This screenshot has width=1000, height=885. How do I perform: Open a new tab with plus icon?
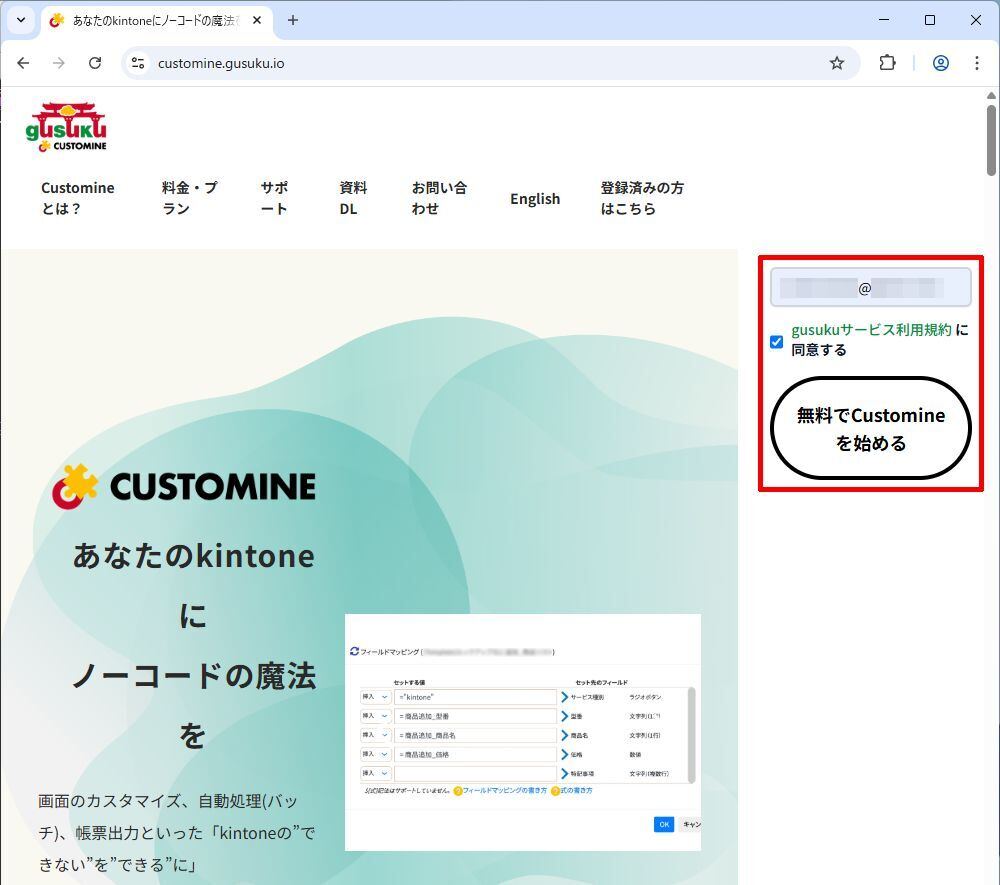(x=293, y=20)
